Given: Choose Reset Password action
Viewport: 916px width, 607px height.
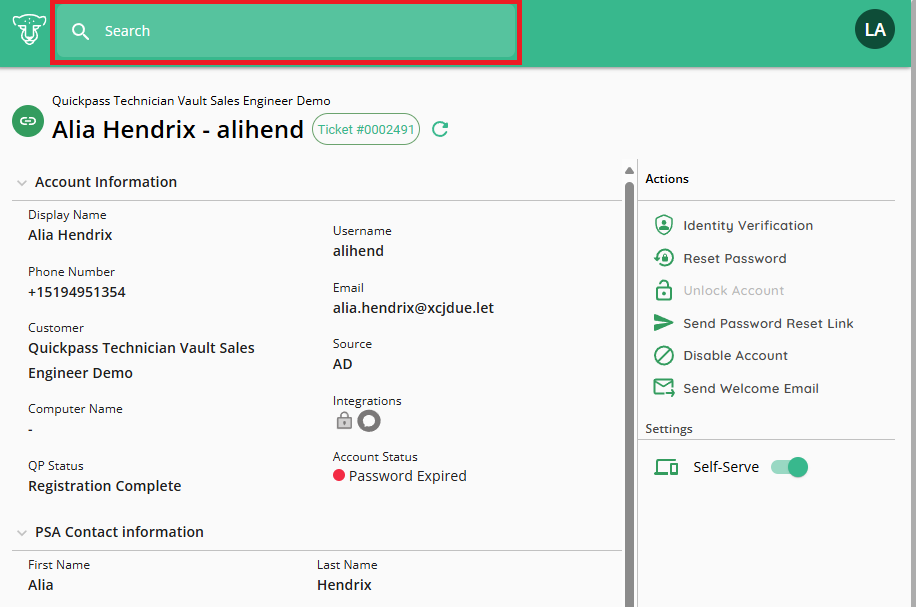Looking at the screenshot, I should pos(720,258).
